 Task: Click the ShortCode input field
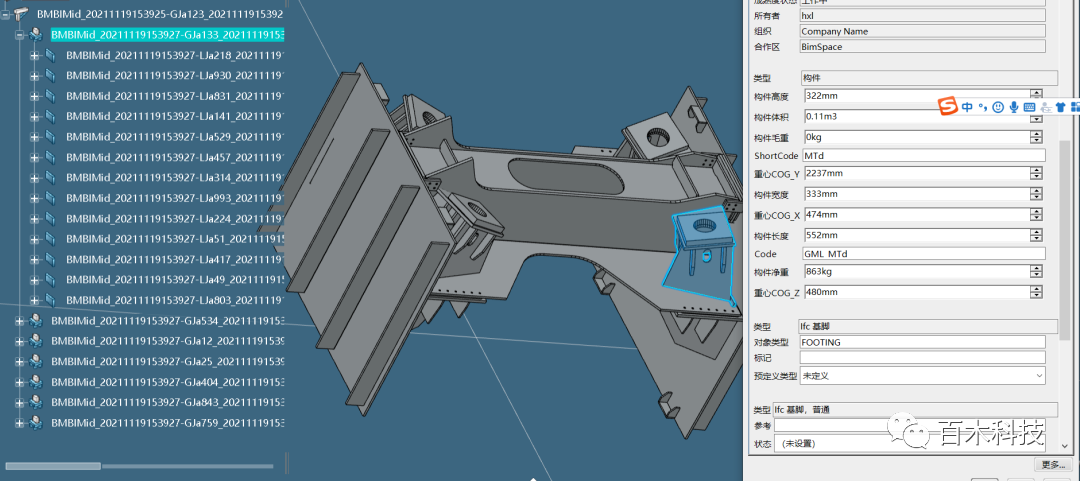pyautogui.click(x=922, y=155)
